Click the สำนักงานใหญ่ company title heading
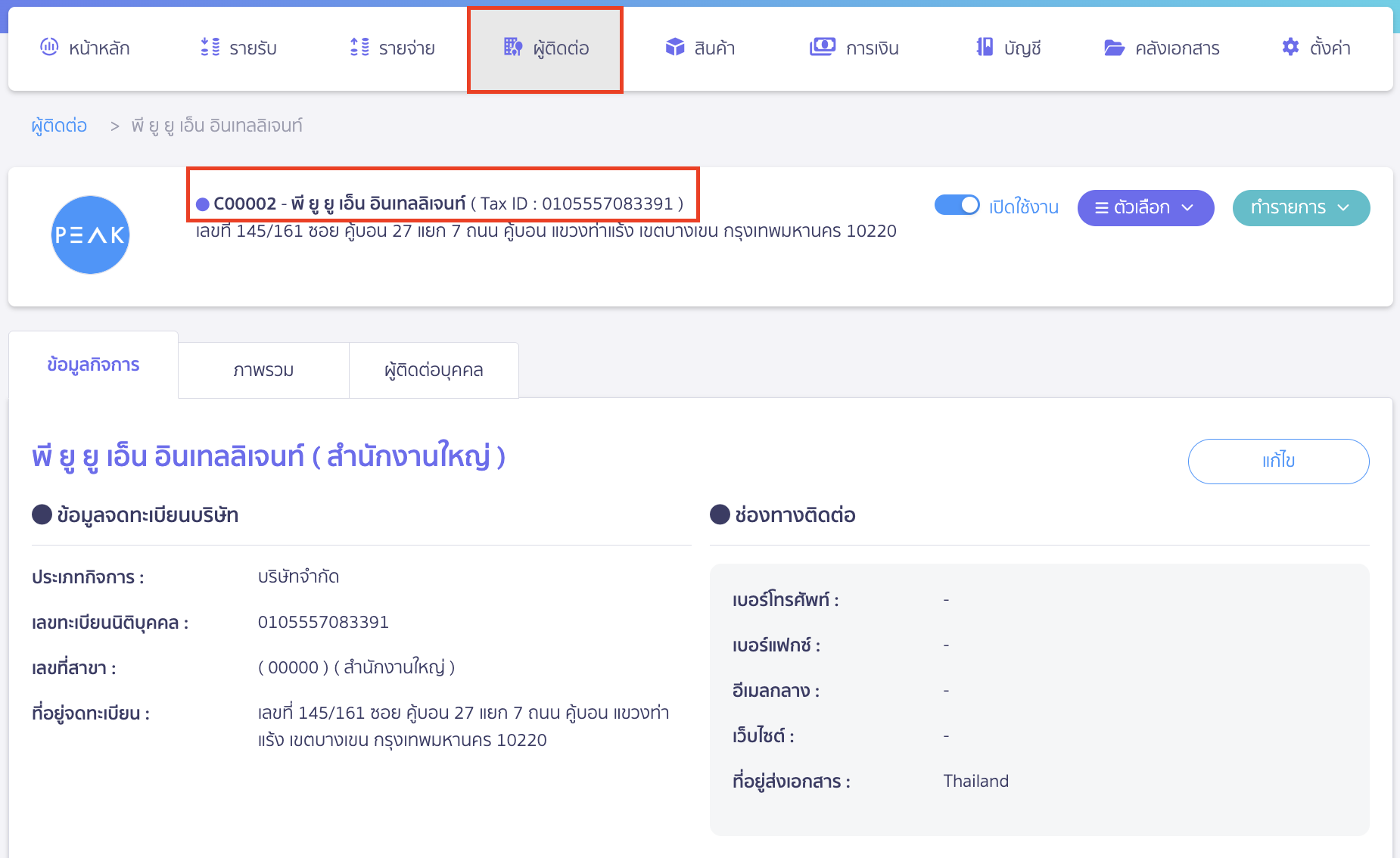The width and height of the screenshot is (1400, 858). click(x=269, y=456)
